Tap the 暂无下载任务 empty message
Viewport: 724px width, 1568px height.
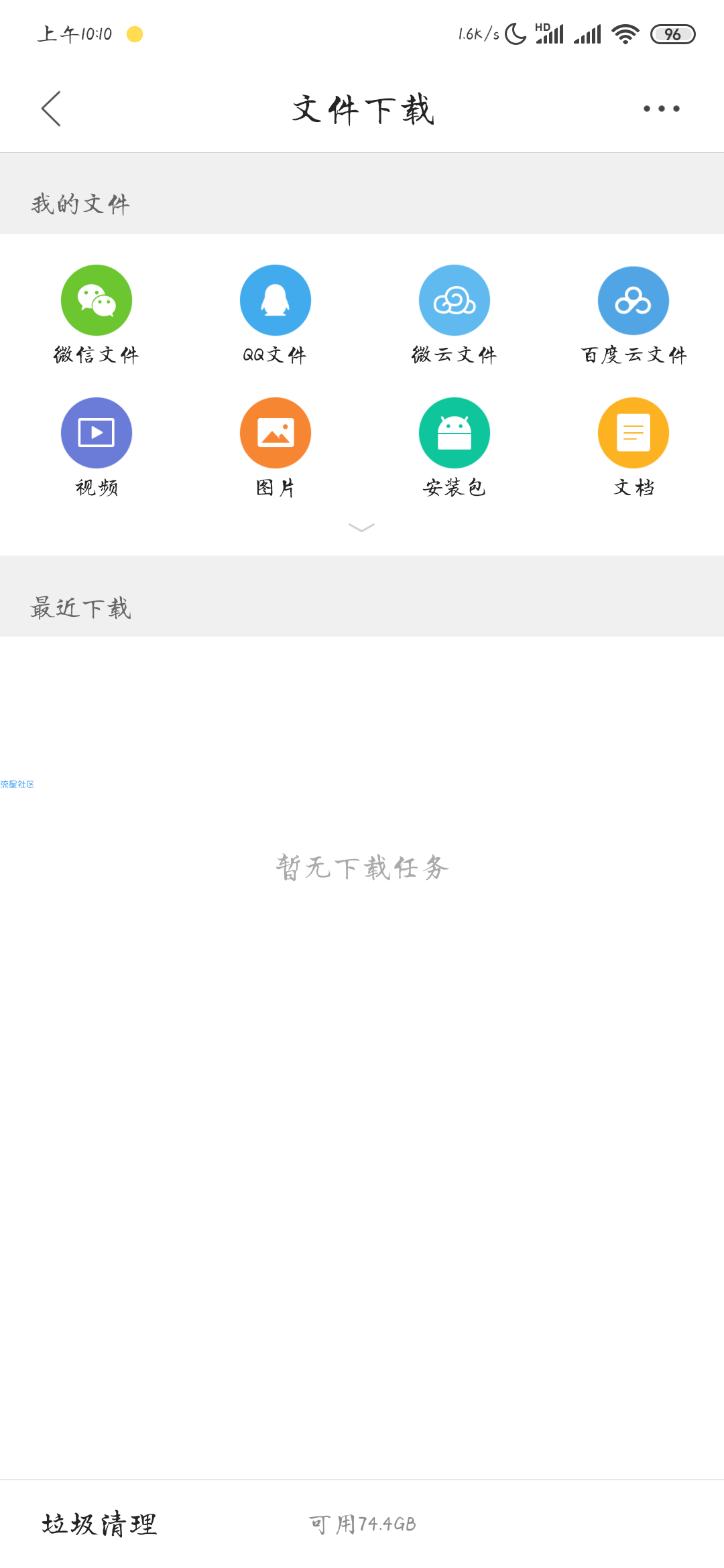point(362,868)
